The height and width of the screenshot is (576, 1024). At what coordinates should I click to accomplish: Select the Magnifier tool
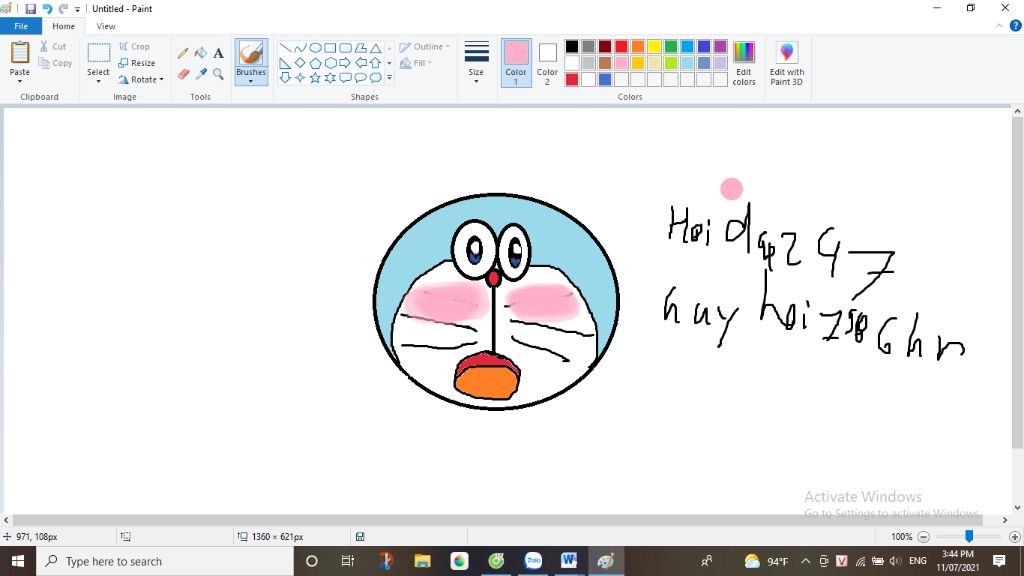[x=219, y=74]
